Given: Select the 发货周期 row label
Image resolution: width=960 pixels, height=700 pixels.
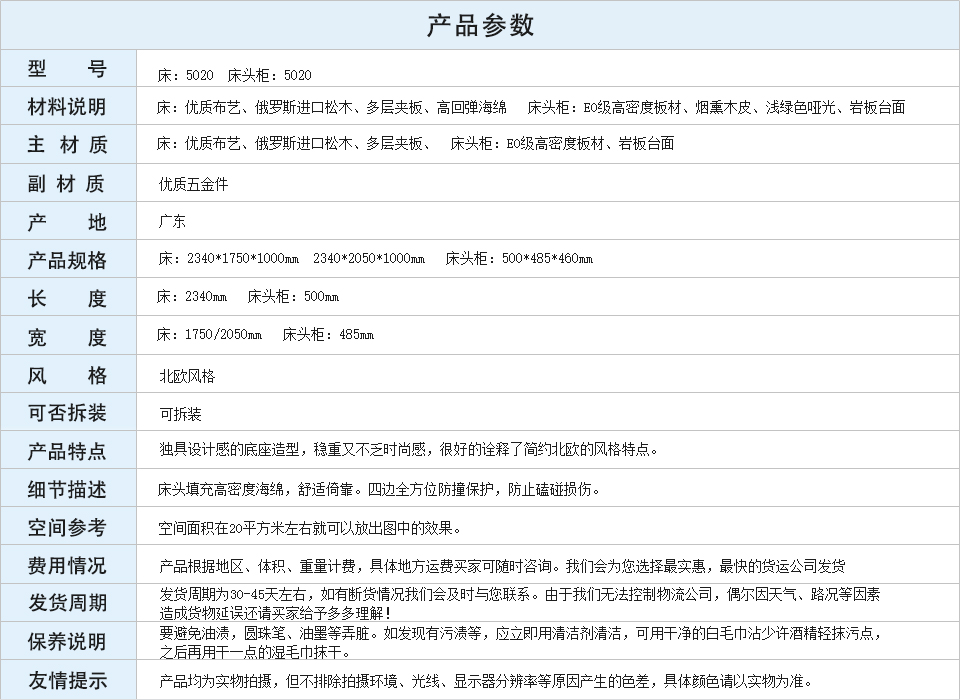Looking at the screenshot, I should pyautogui.click(x=67, y=603).
